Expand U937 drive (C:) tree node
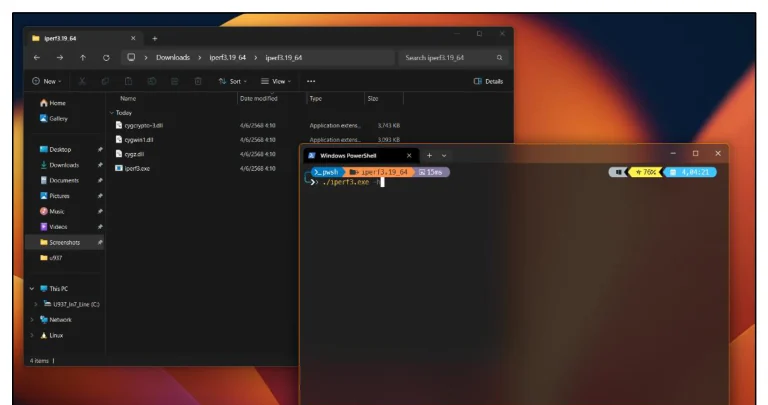This screenshot has width=768, height=405. [35, 304]
